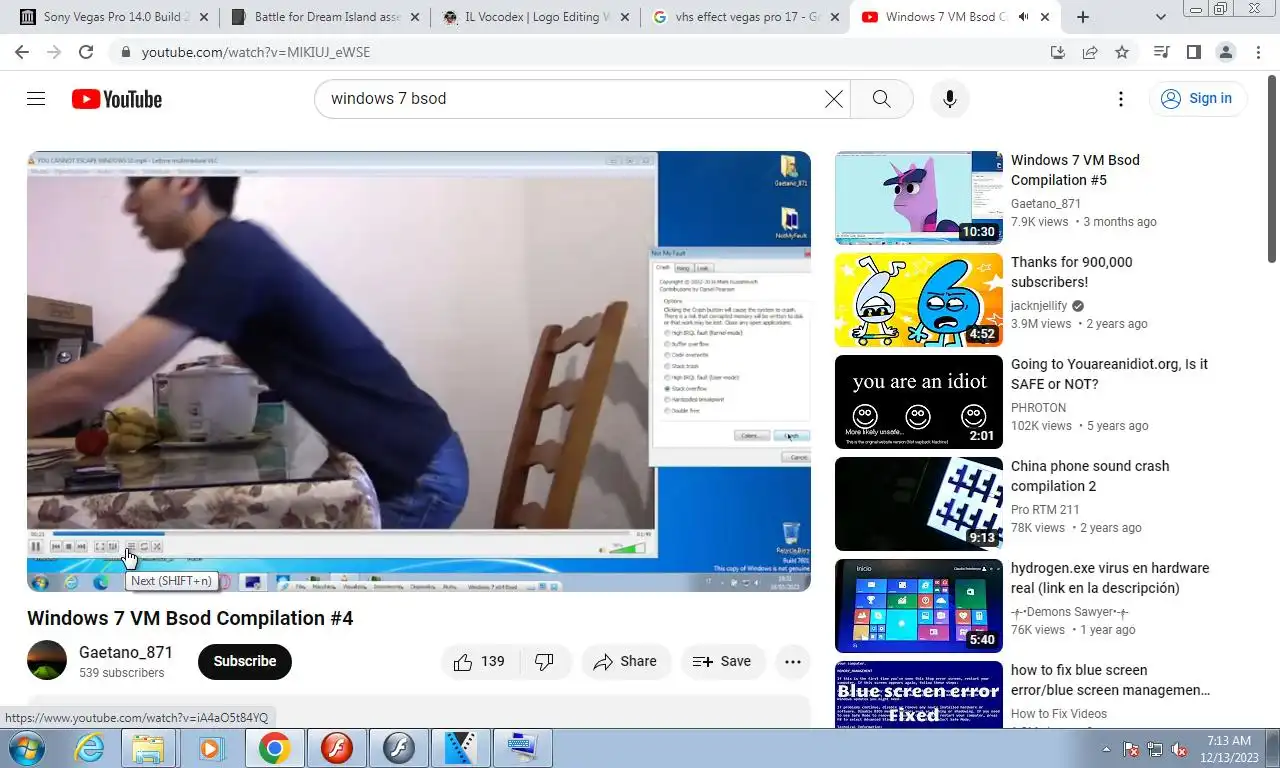The width and height of the screenshot is (1280, 768).
Task: Switch to Battle for Dream Island tab
Action: (325, 17)
